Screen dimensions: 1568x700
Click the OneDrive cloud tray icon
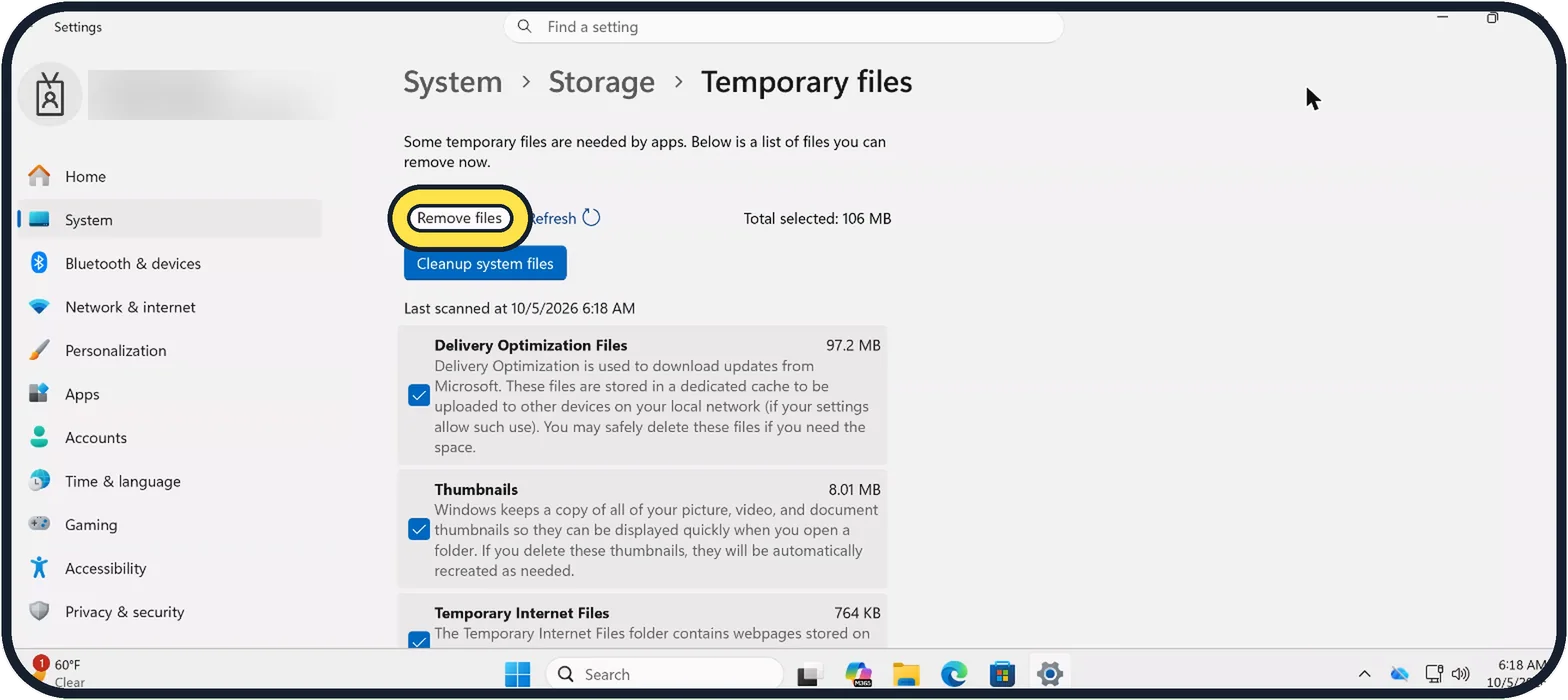pos(1400,674)
